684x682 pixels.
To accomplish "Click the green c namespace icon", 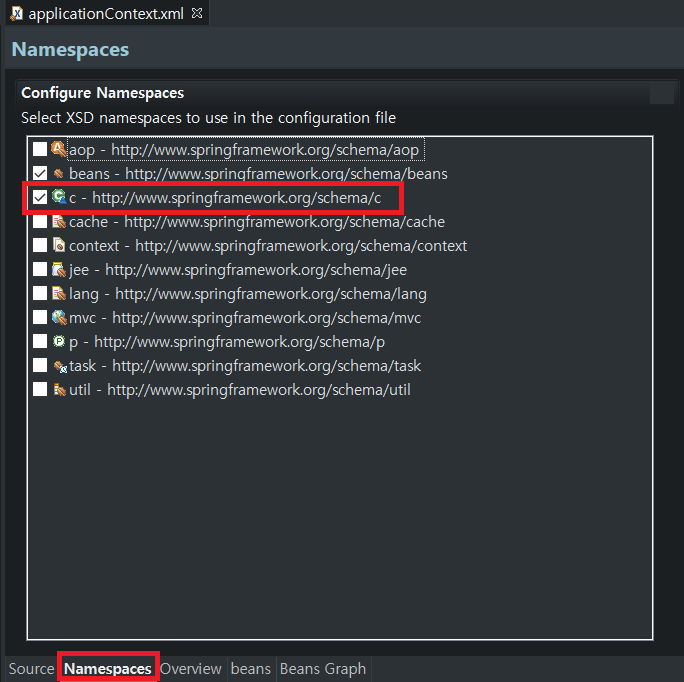I will coord(58,197).
